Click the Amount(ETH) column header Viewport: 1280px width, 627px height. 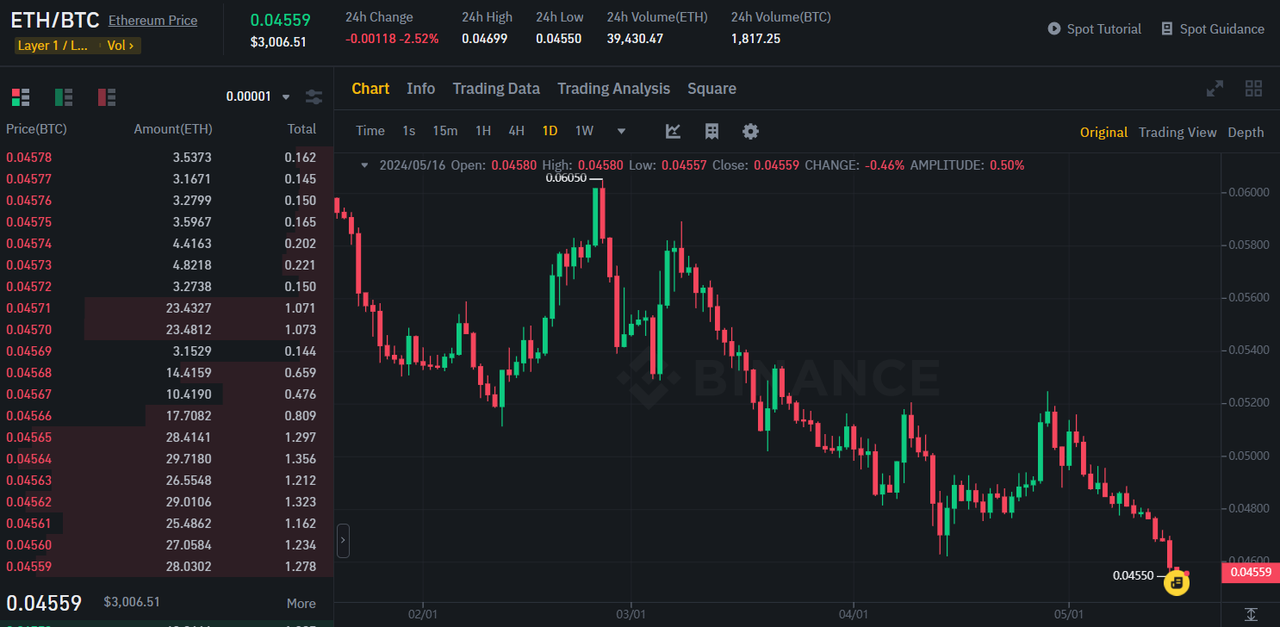173,129
